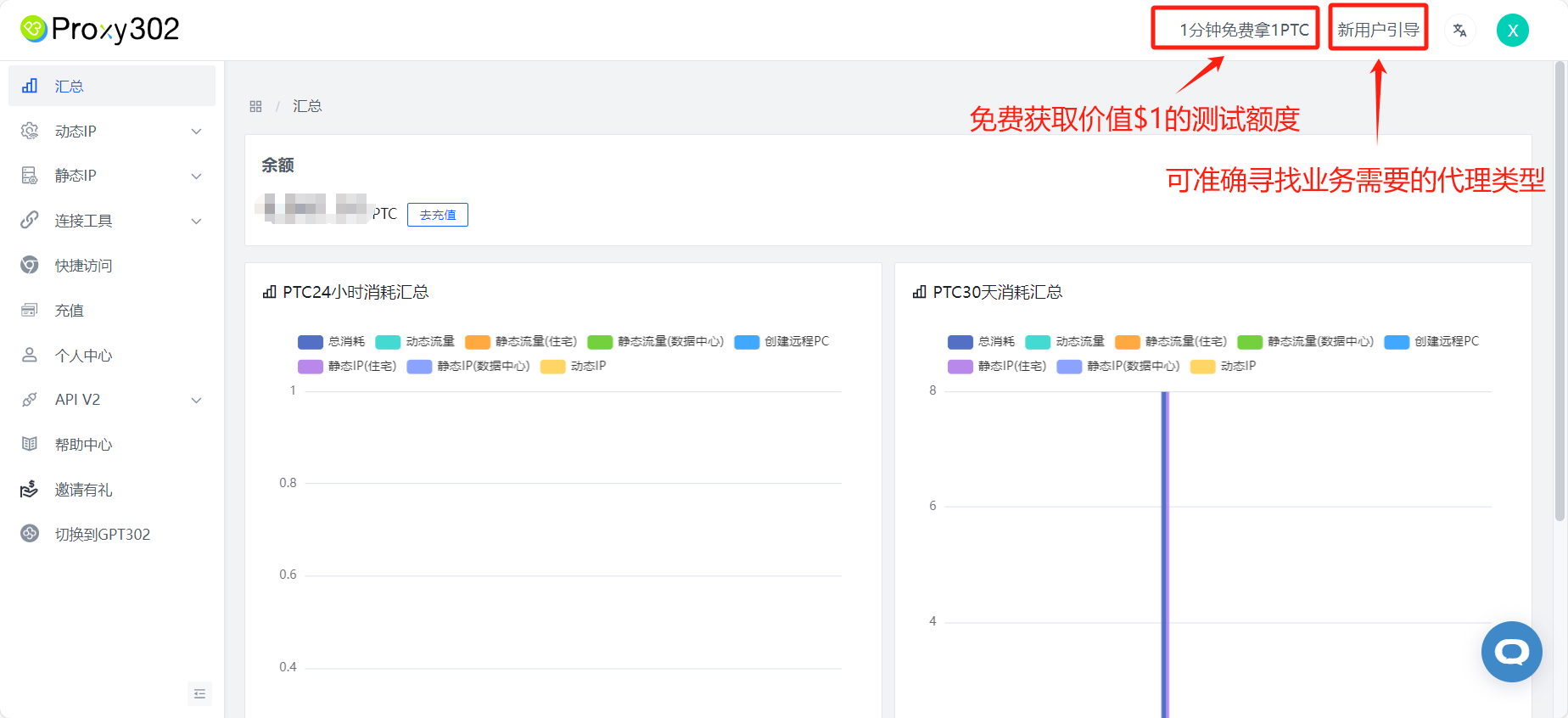Toggle 静态IP(住宅) legend in 24小时 chart
This screenshot has height=718, width=1568.
point(347,366)
